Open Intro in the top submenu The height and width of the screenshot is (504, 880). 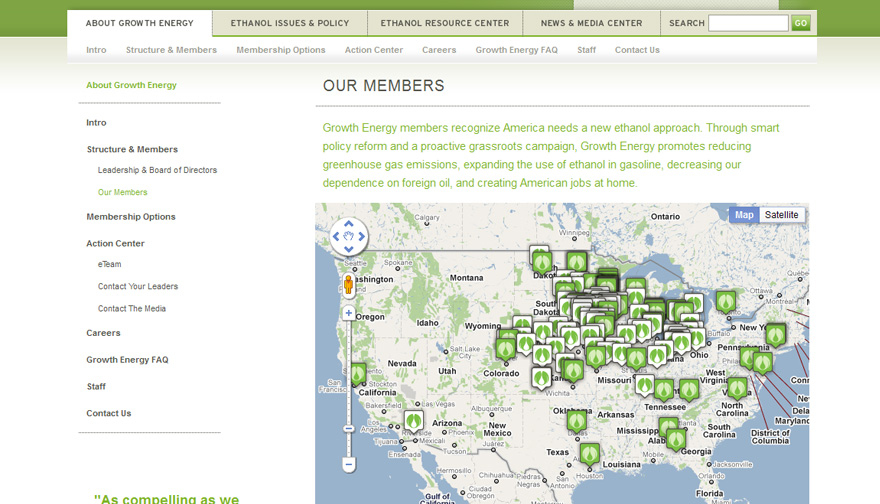pos(96,50)
